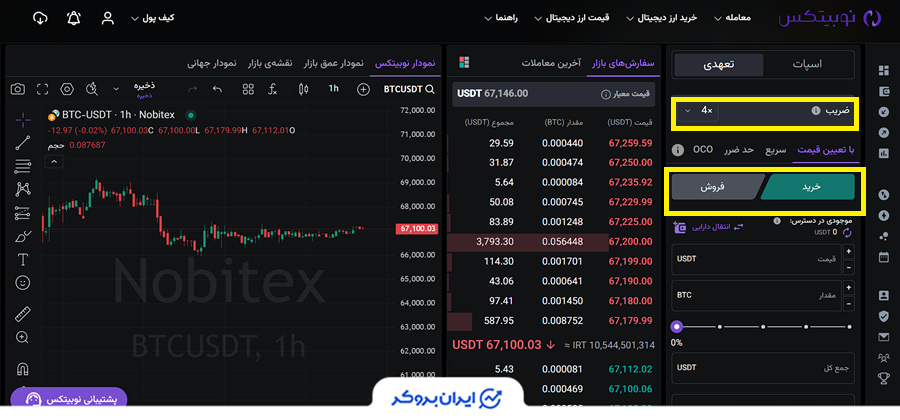Switch to نمودار نوبیتکس chart tab

pos(405,63)
